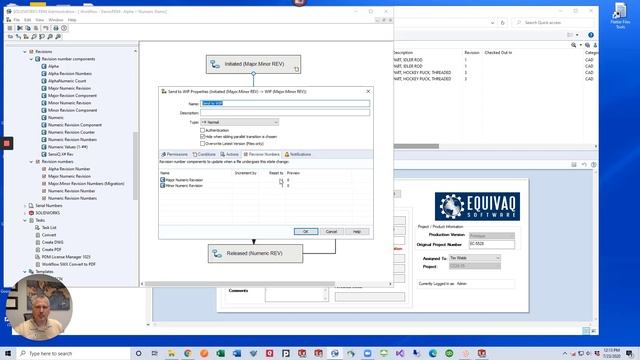
Task: Expand the SOLIDWORKS tree node
Action: click(x=25, y=213)
